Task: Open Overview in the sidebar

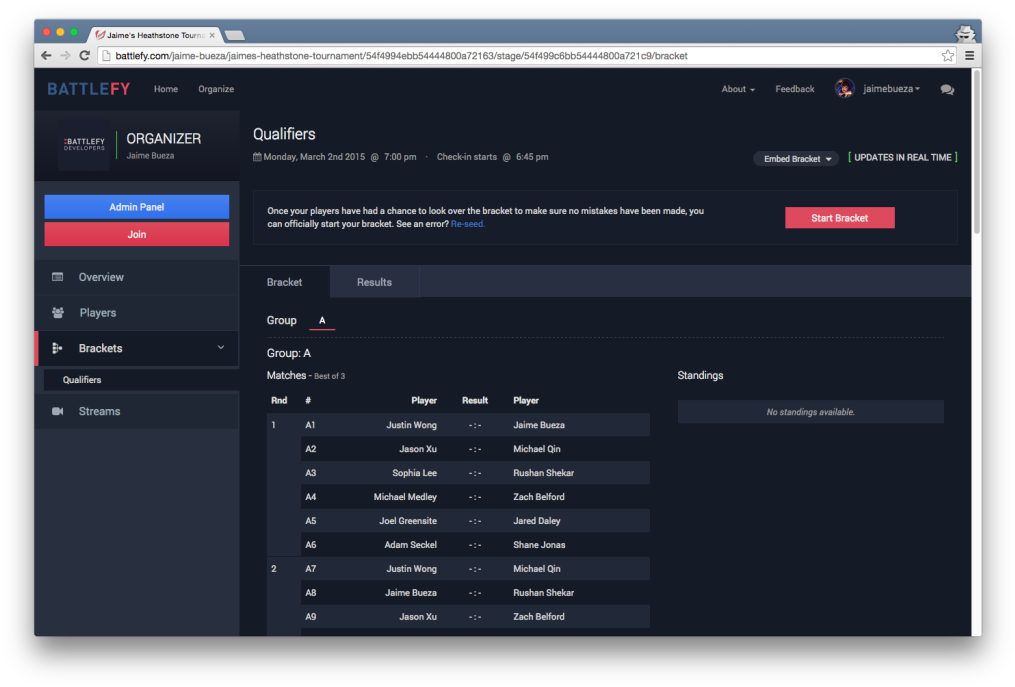Action: click(137, 277)
